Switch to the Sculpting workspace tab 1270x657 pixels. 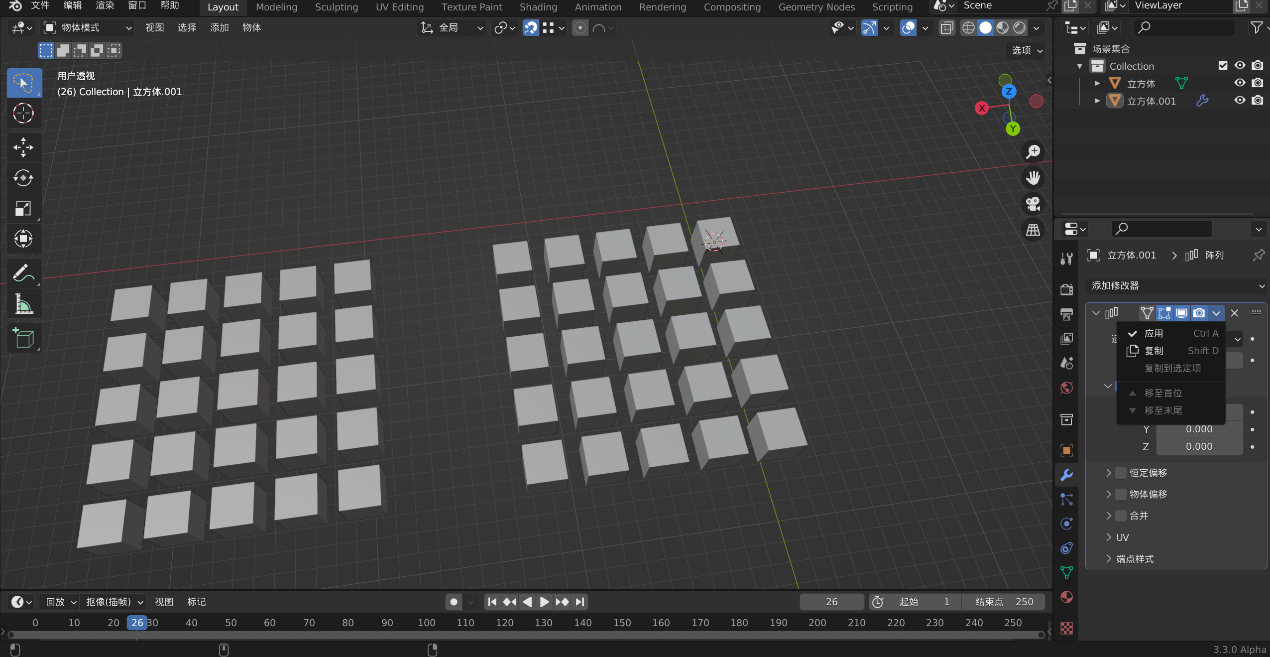336,7
